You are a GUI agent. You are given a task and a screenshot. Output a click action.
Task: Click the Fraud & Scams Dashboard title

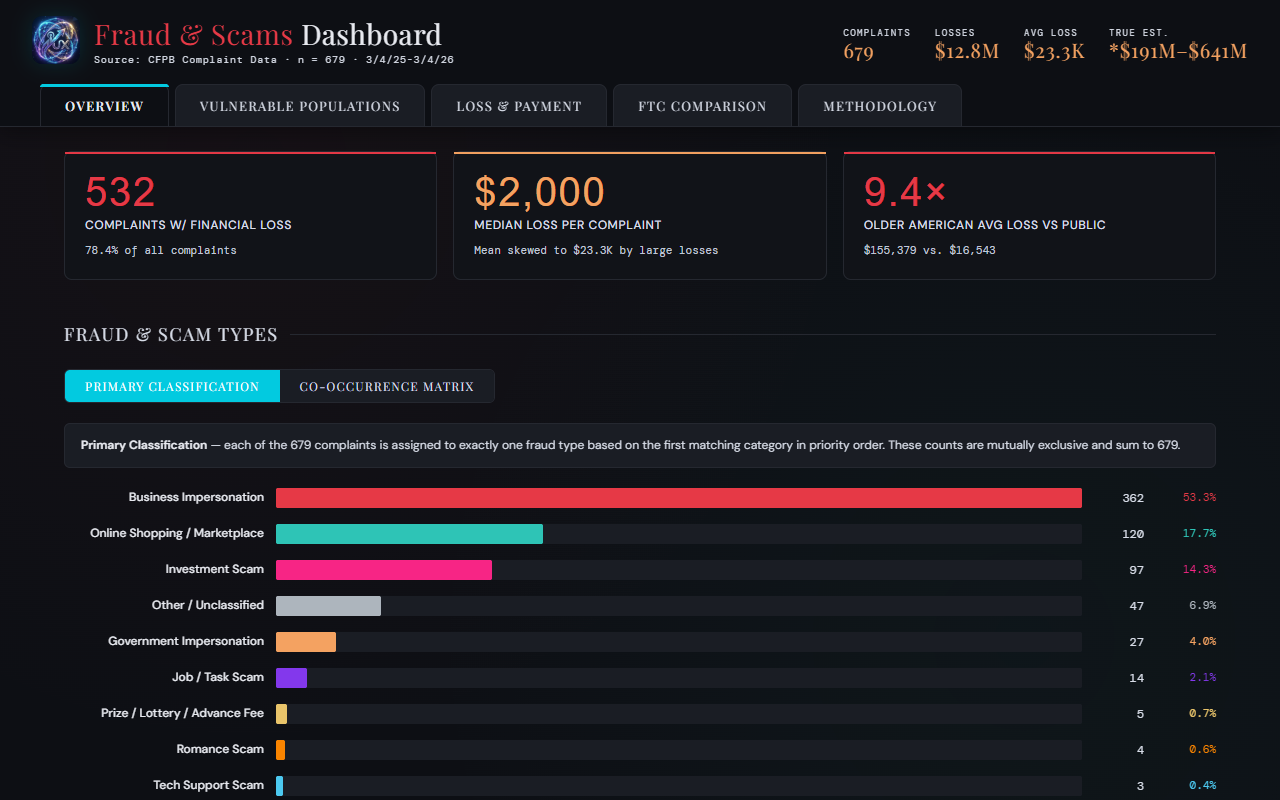point(267,34)
